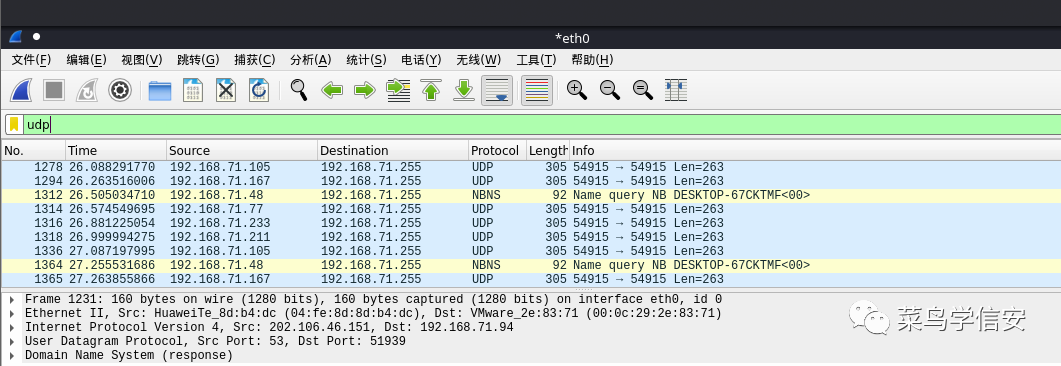The height and width of the screenshot is (366, 1061).
Task: Open the 无线(W) menu
Action: click(478, 60)
